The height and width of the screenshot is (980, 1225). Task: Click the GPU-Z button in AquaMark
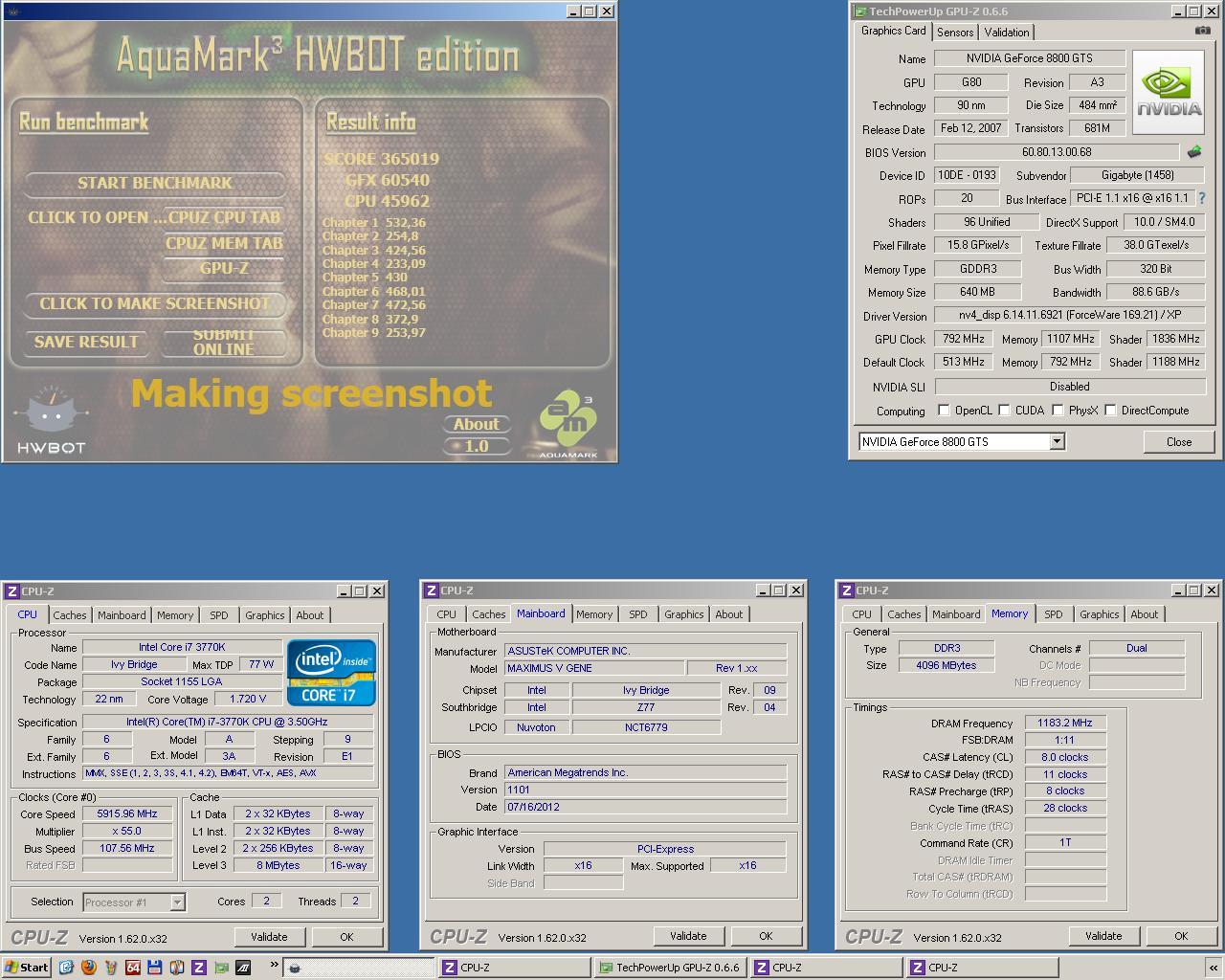[x=224, y=268]
